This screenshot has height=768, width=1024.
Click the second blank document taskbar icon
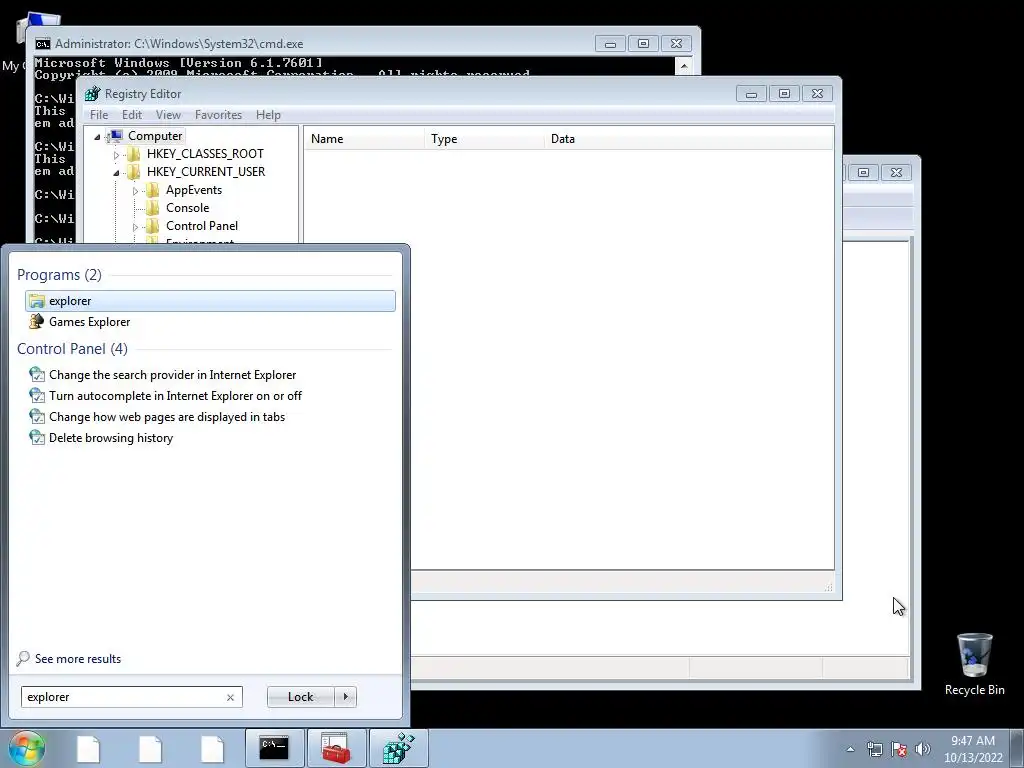click(x=150, y=748)
